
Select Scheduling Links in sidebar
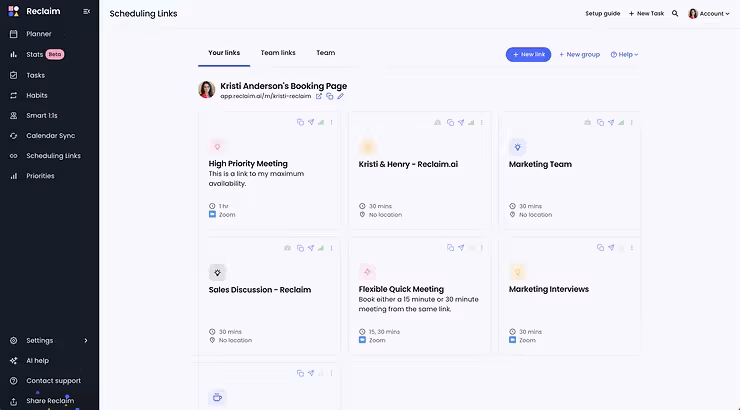click(53, 156)
